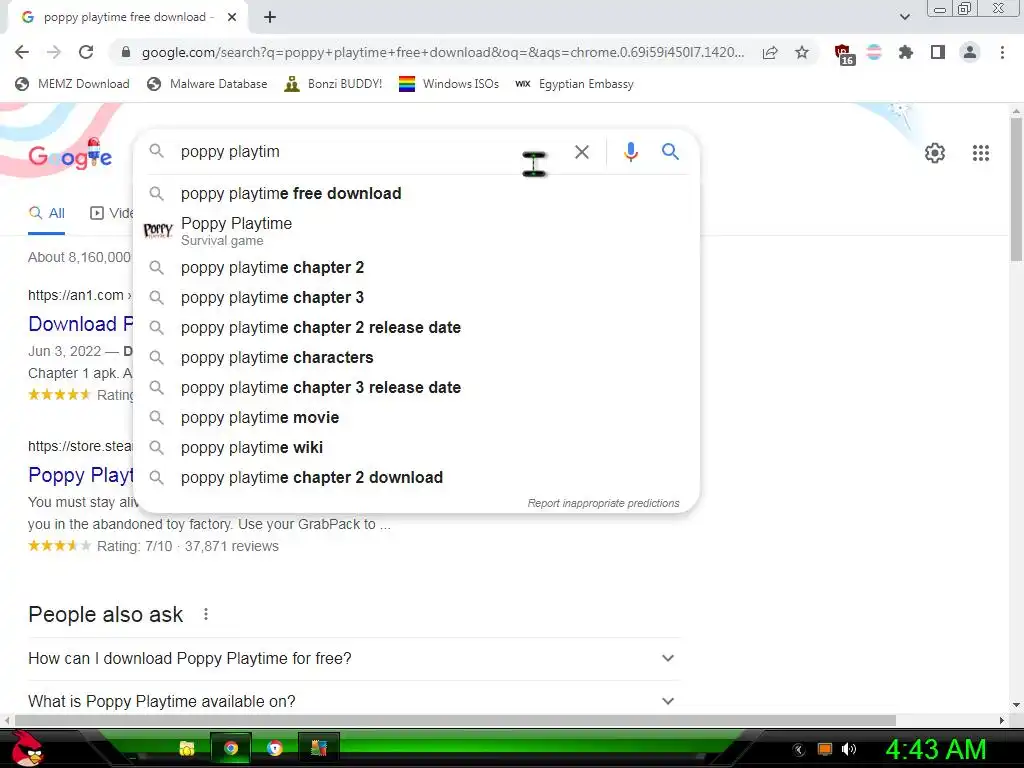
Task: Open a new tab with plus button
Action: pos(270,17)
